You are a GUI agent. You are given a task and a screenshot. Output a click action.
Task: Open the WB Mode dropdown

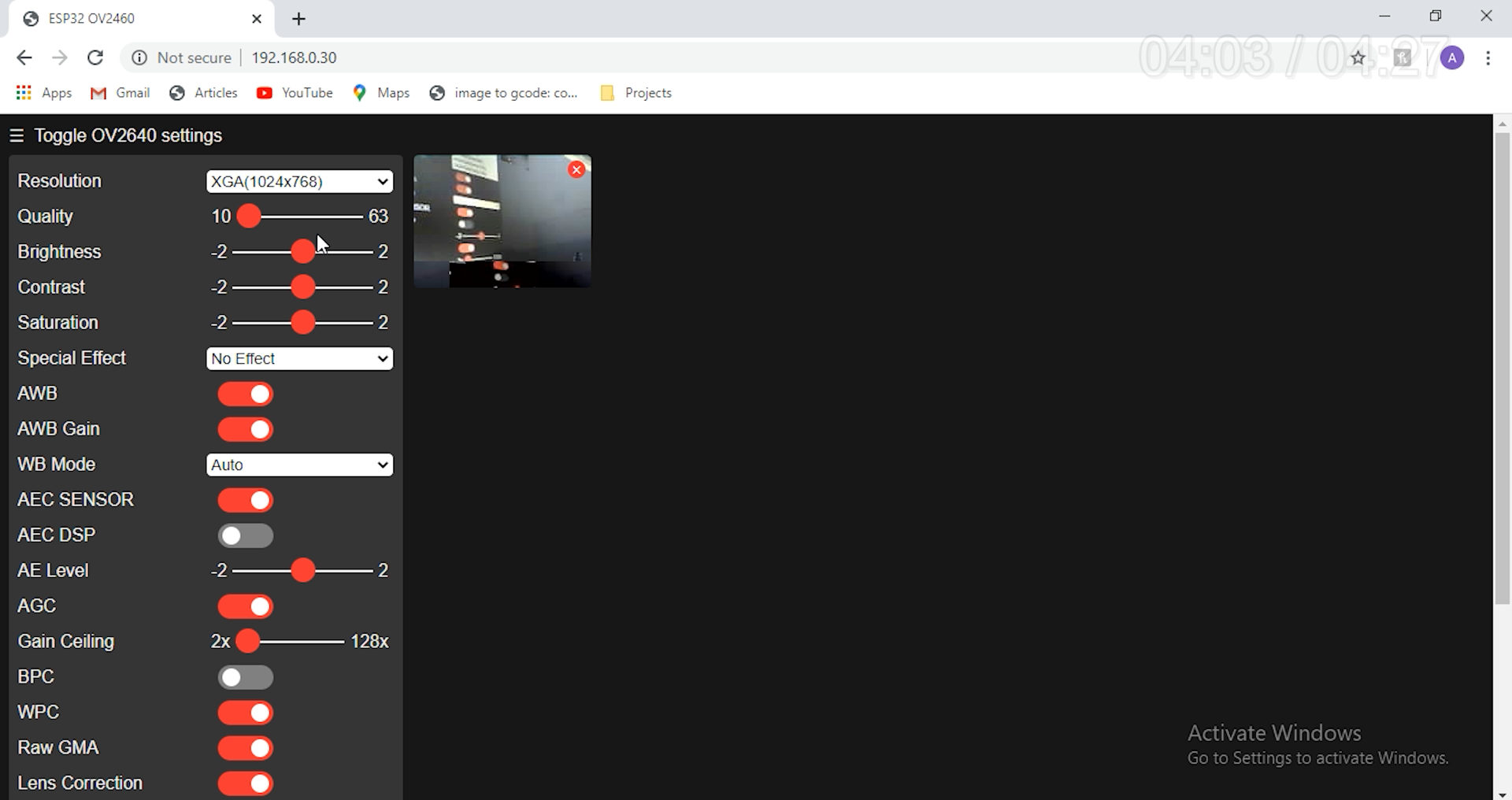(x=299, y=465)
